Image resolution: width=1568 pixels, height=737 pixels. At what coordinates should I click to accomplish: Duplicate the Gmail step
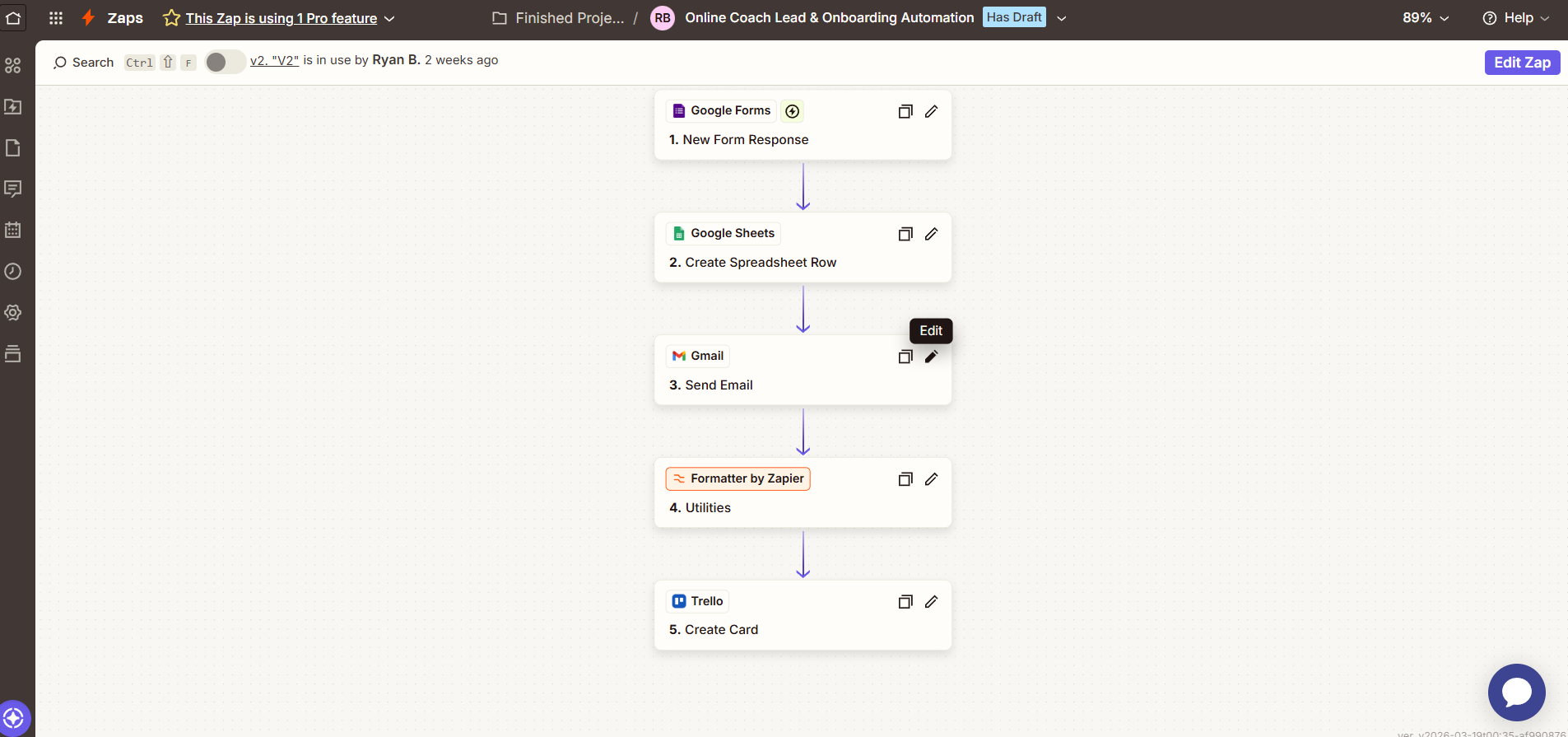pos(905,357)
